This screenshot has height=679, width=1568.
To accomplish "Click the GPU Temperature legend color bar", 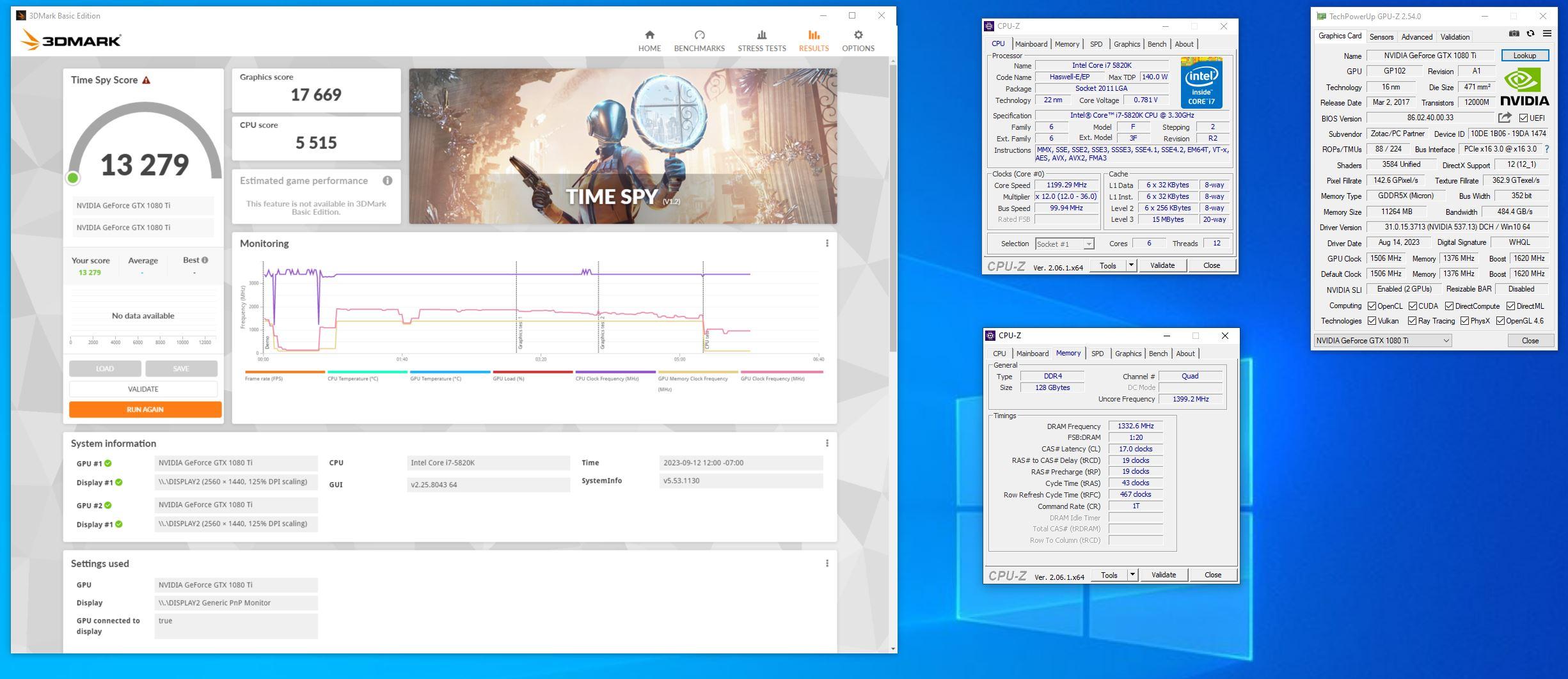I will coord(450,371).
